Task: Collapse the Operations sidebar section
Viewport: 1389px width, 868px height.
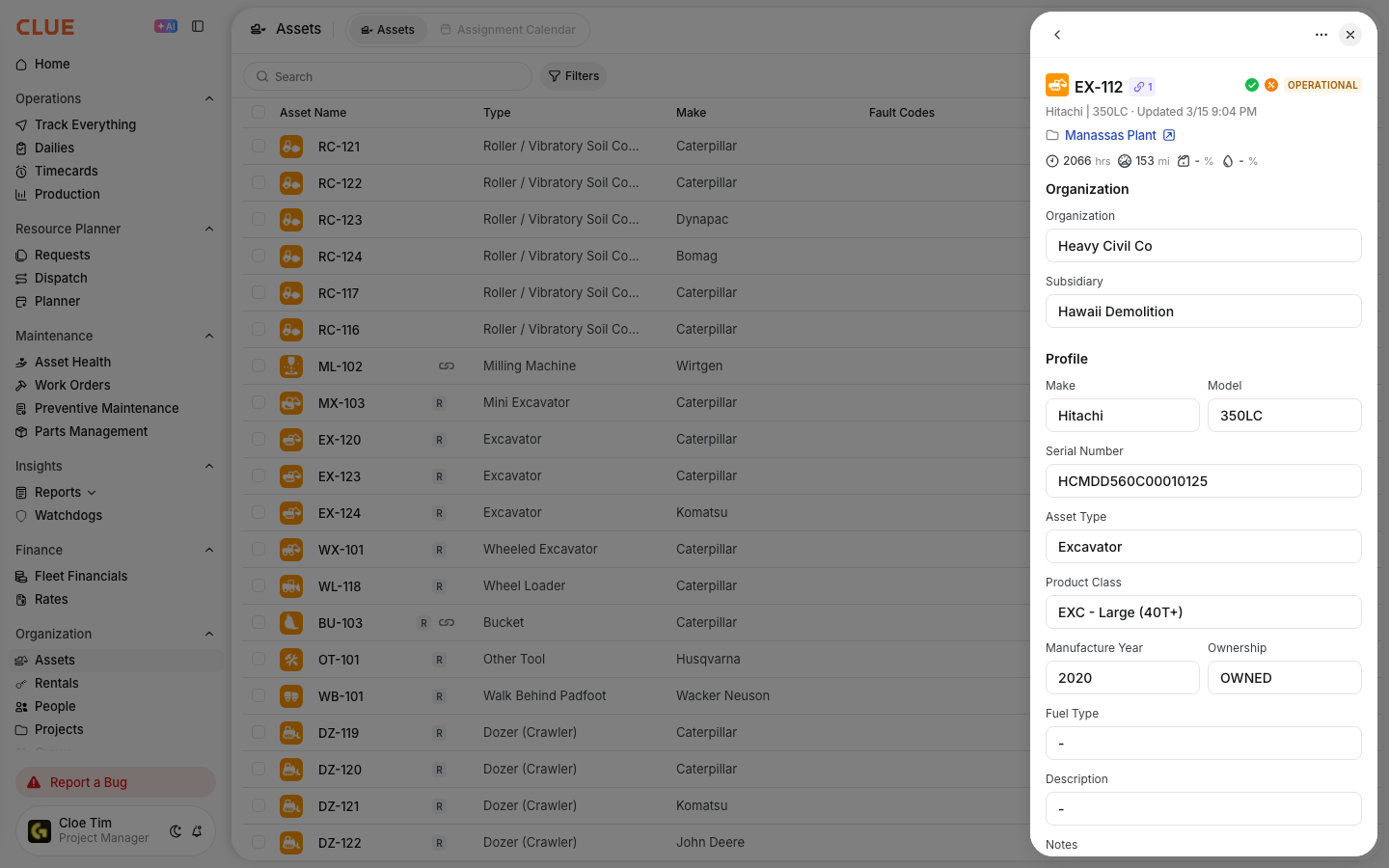Action: click(x=209, y=98)
